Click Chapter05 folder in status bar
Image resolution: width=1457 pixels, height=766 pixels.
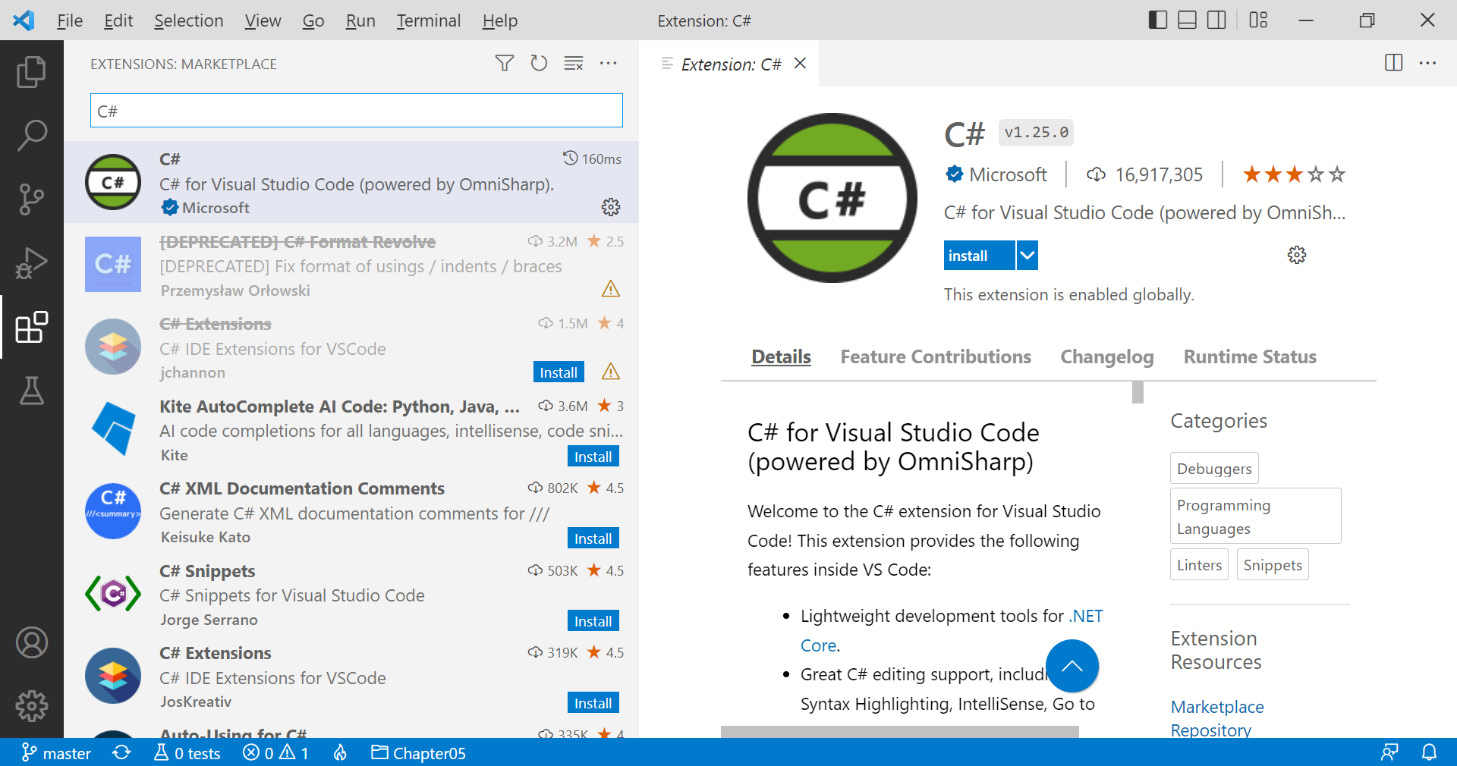point(418,753)
